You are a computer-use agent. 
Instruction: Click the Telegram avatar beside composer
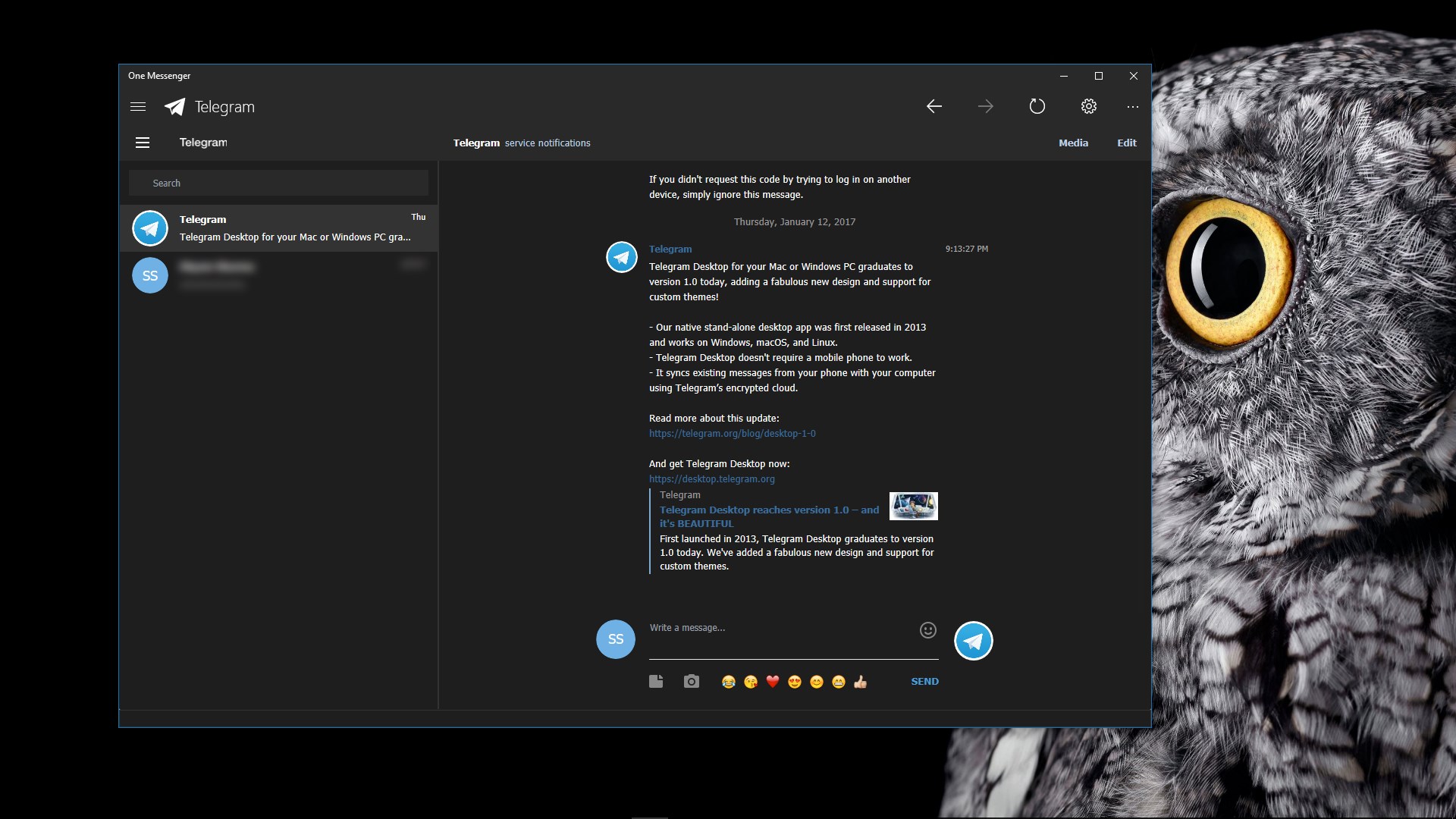974,641
